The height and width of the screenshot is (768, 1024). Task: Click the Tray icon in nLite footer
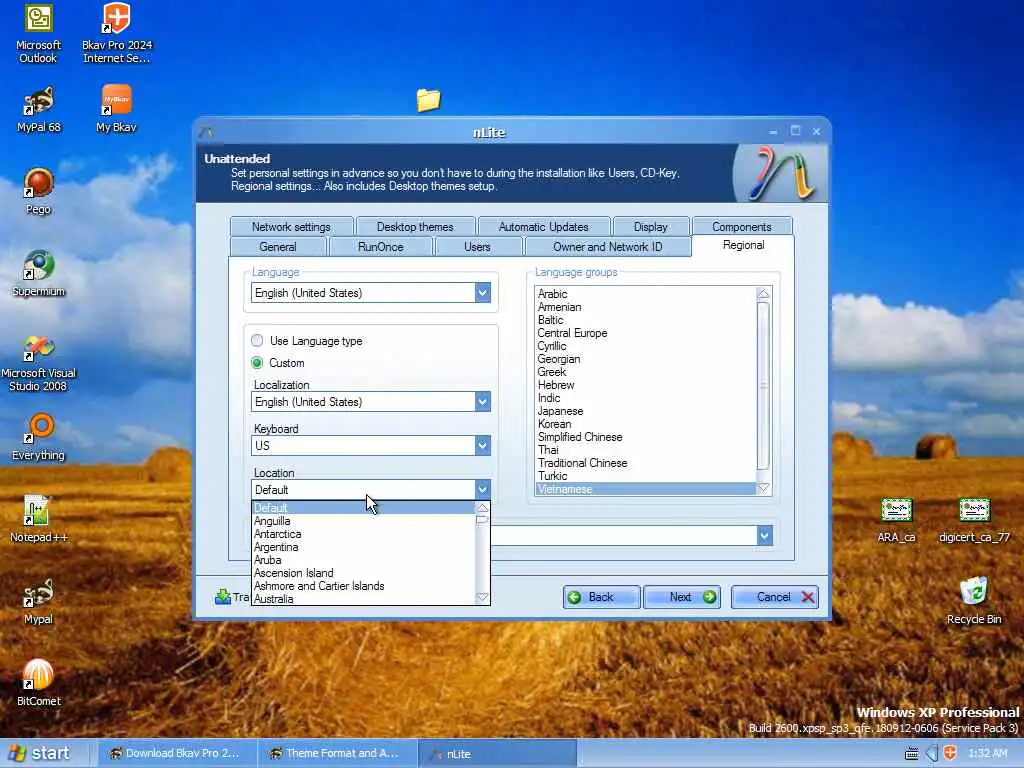point(223,597)
